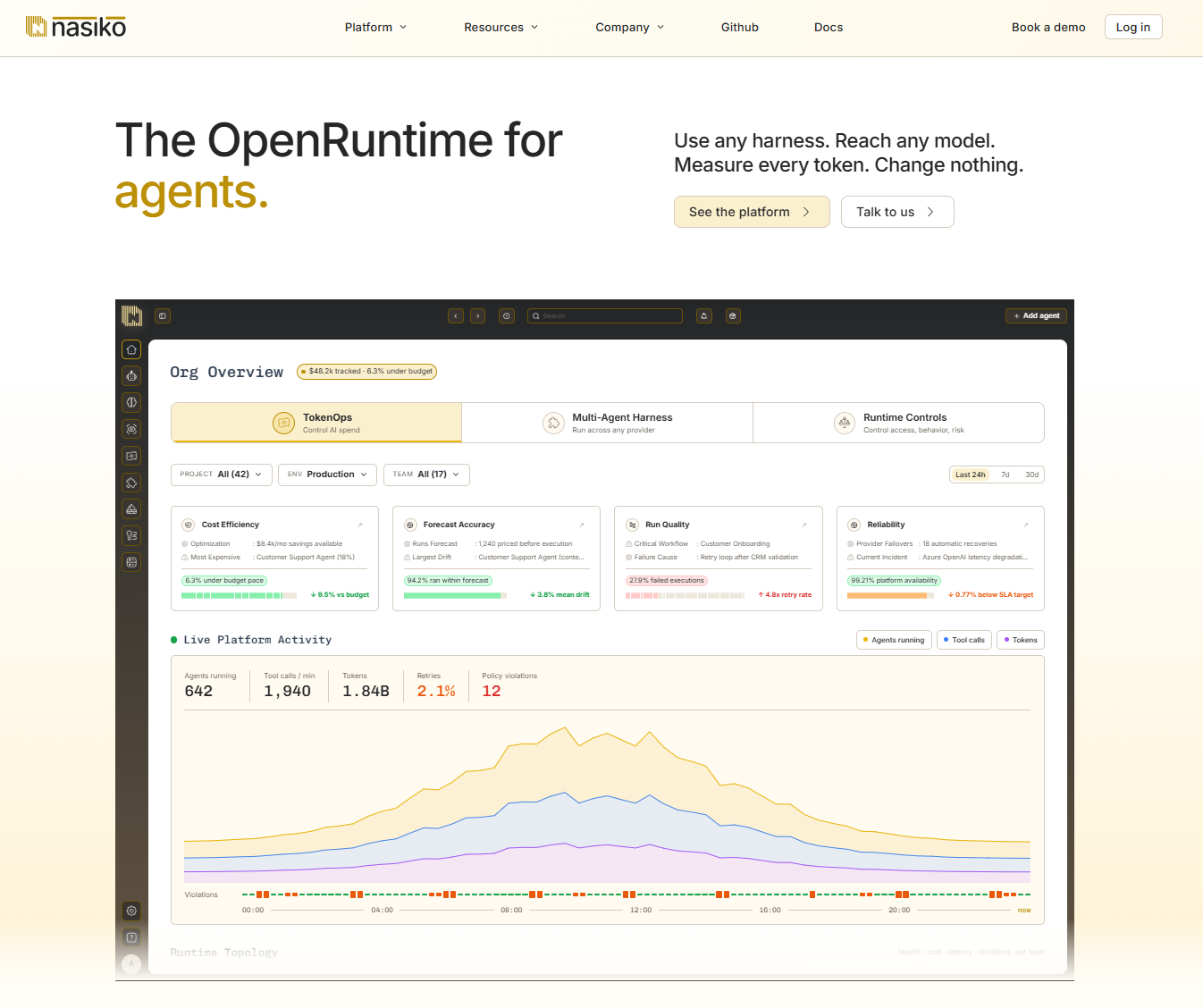Select the TokenOps tab
This screenshot has width=1203, height=1008.
316,423
